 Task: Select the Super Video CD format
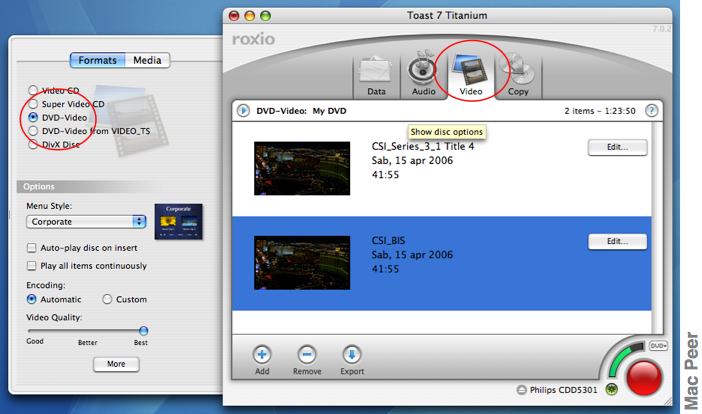pos(33,104)
